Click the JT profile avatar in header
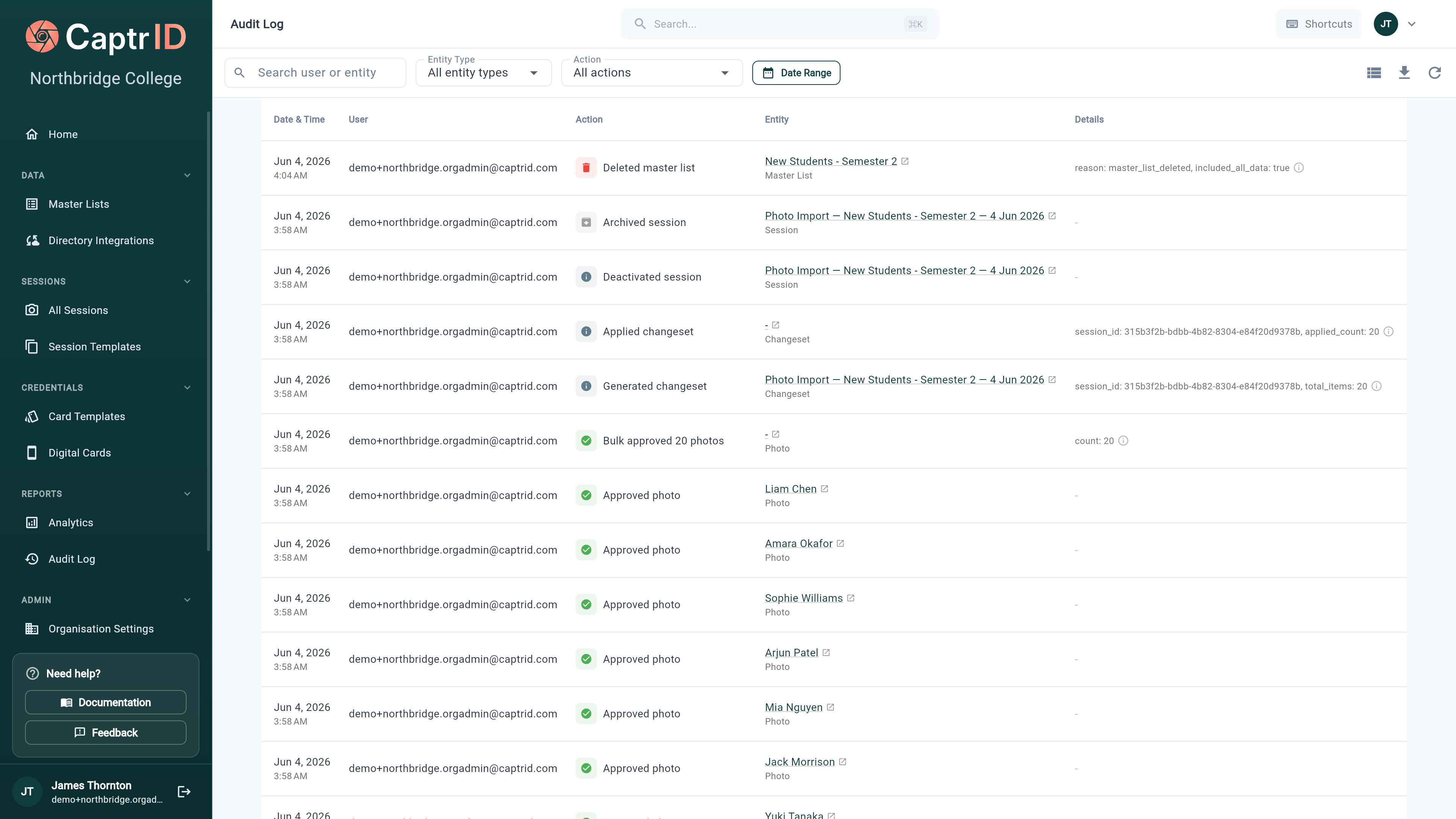 tap(1386, 24)
